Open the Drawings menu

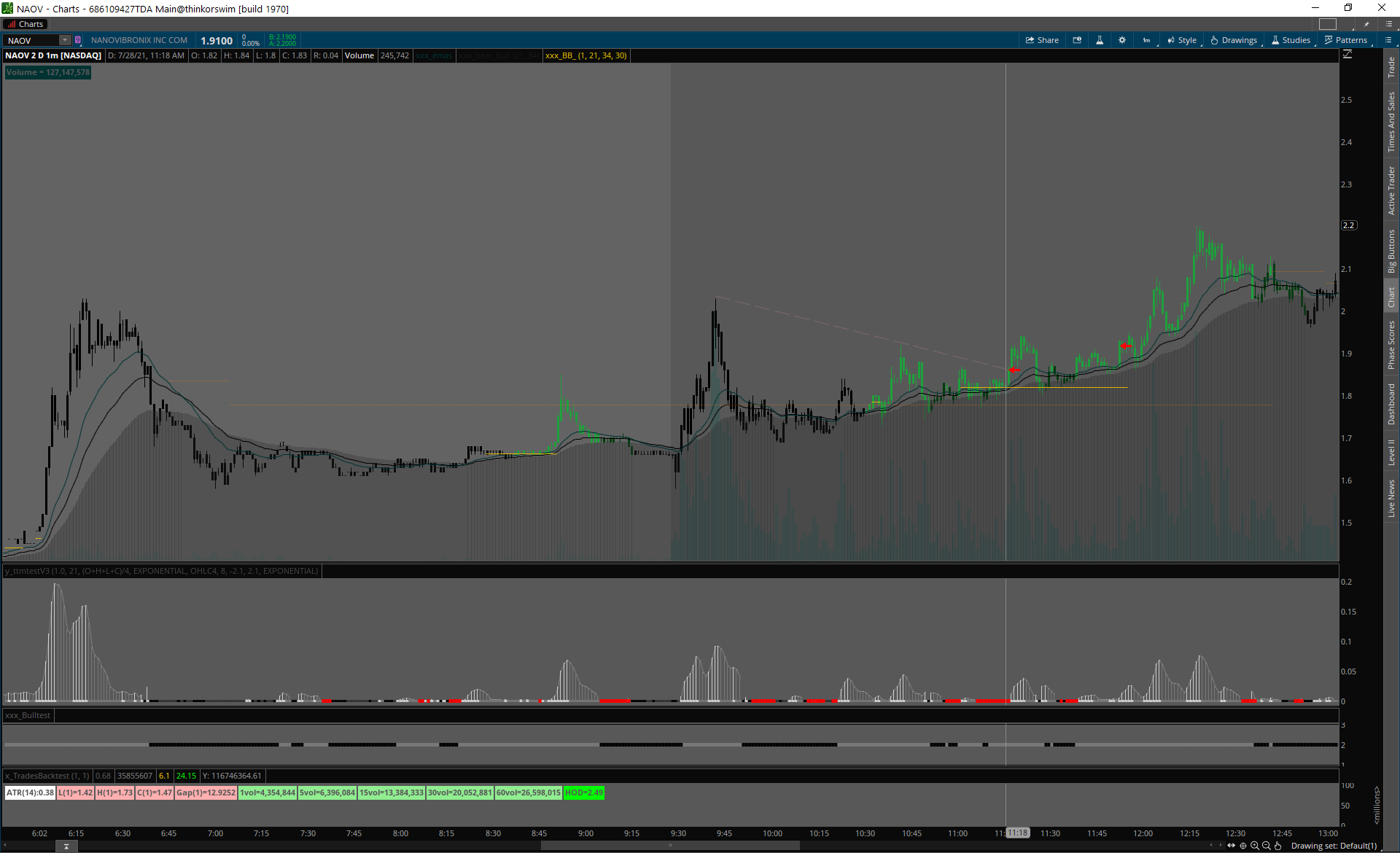click(1234, 40)
